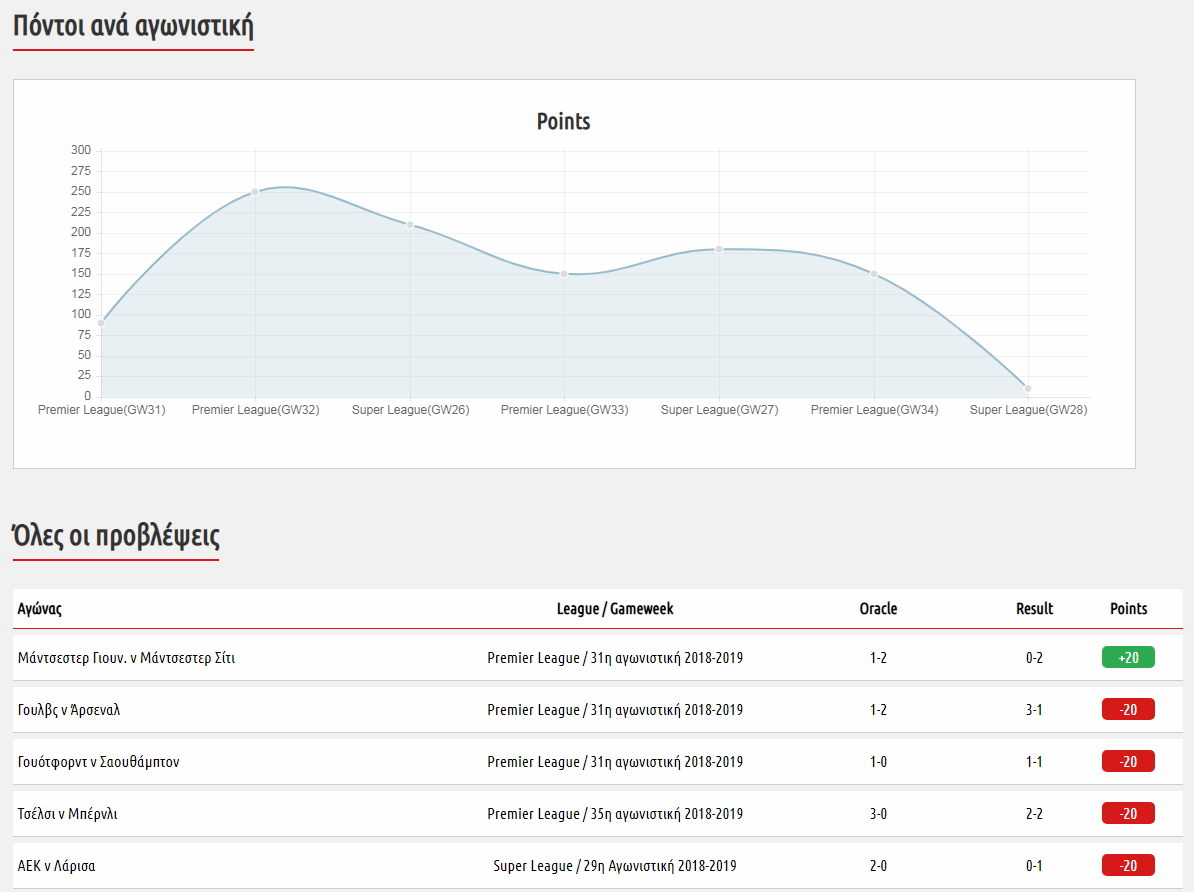The image size is (1194, 892).
Task: Click the Premier League(GW31) point on chart
Action: [101, 322]
